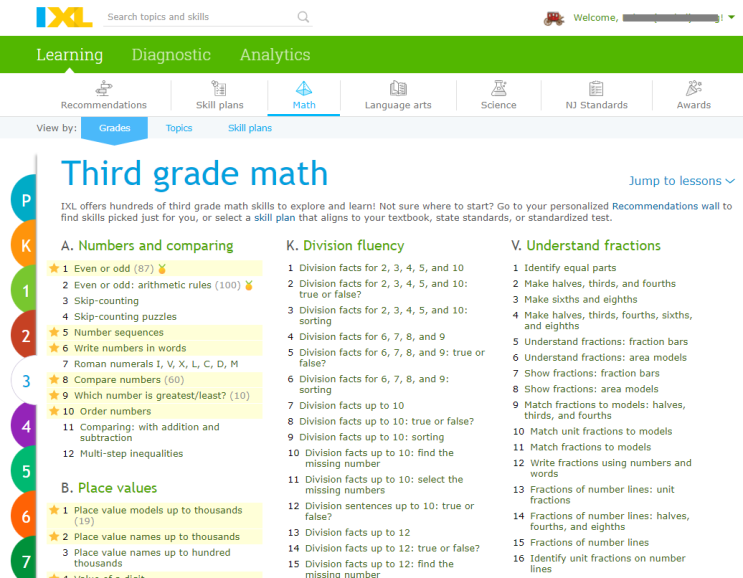Viewport: 743px width, 578px height.
Task: Click star beside Number sequences
Action: 54,332
